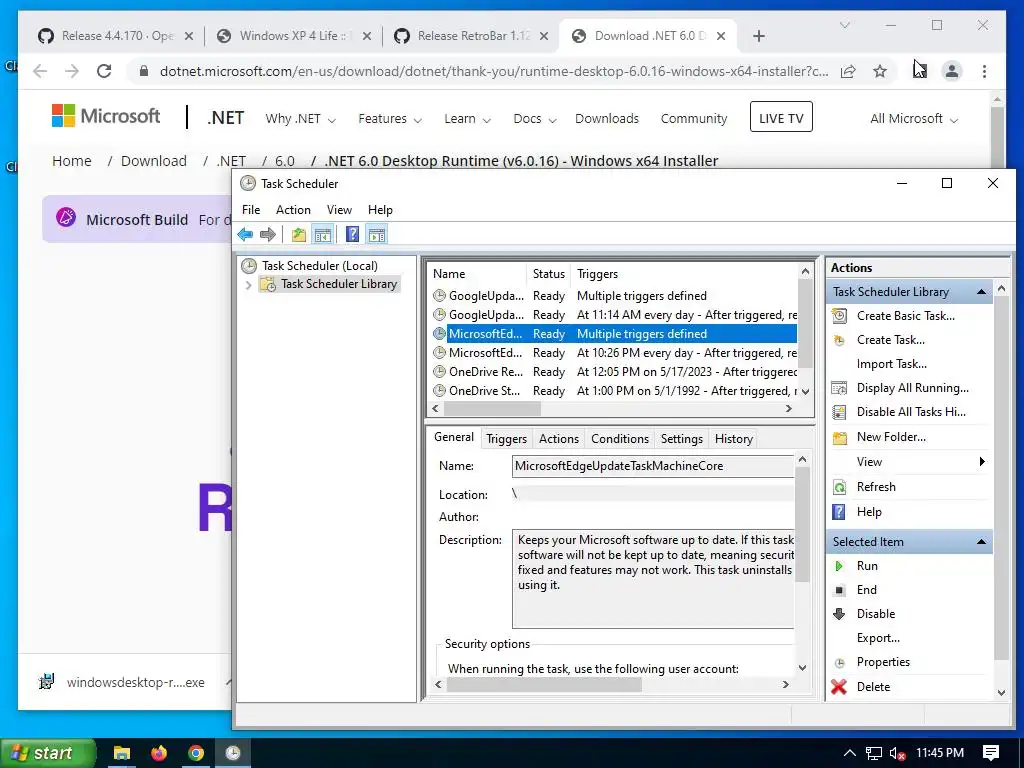The width and height of the screenshot is (1024, 768).
Task: Click the blue Help toolbar icon
Action: tap(352, 234)
